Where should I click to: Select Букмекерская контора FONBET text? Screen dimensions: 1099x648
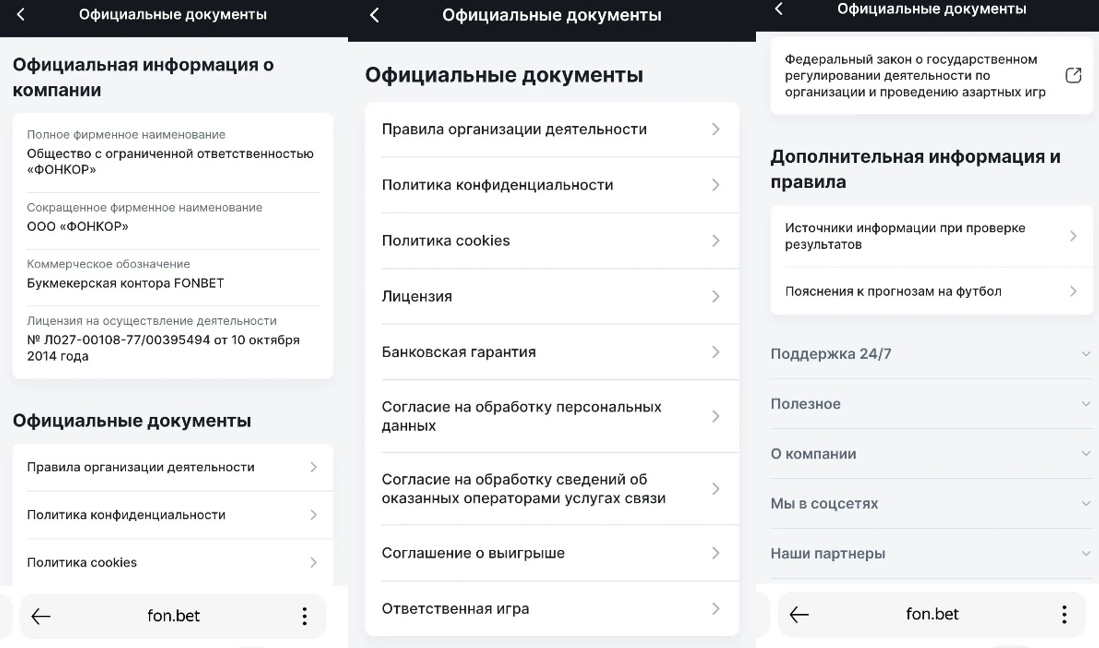125,283
